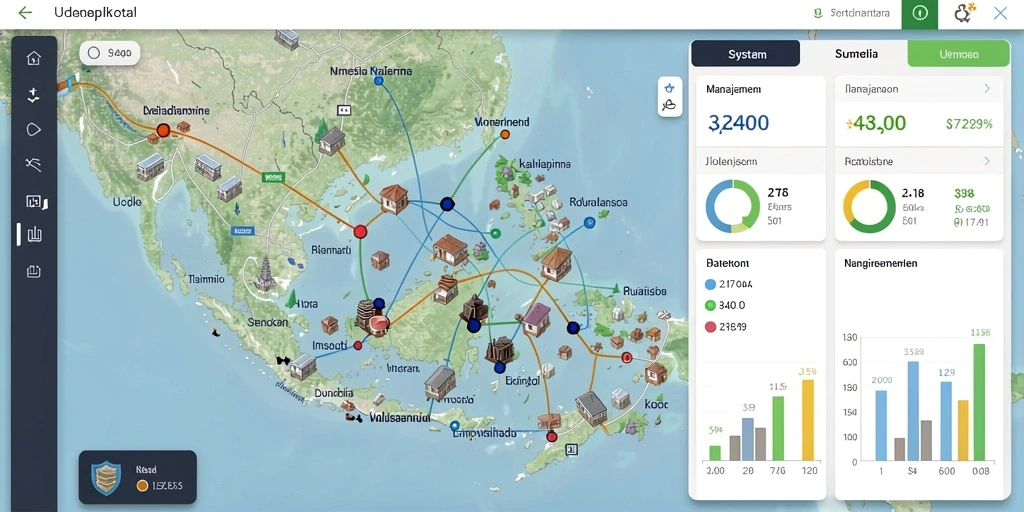The width and height of the screenshot is (1024, 512).
Task: Click the green circular info icon
Action: pos(920,14)
